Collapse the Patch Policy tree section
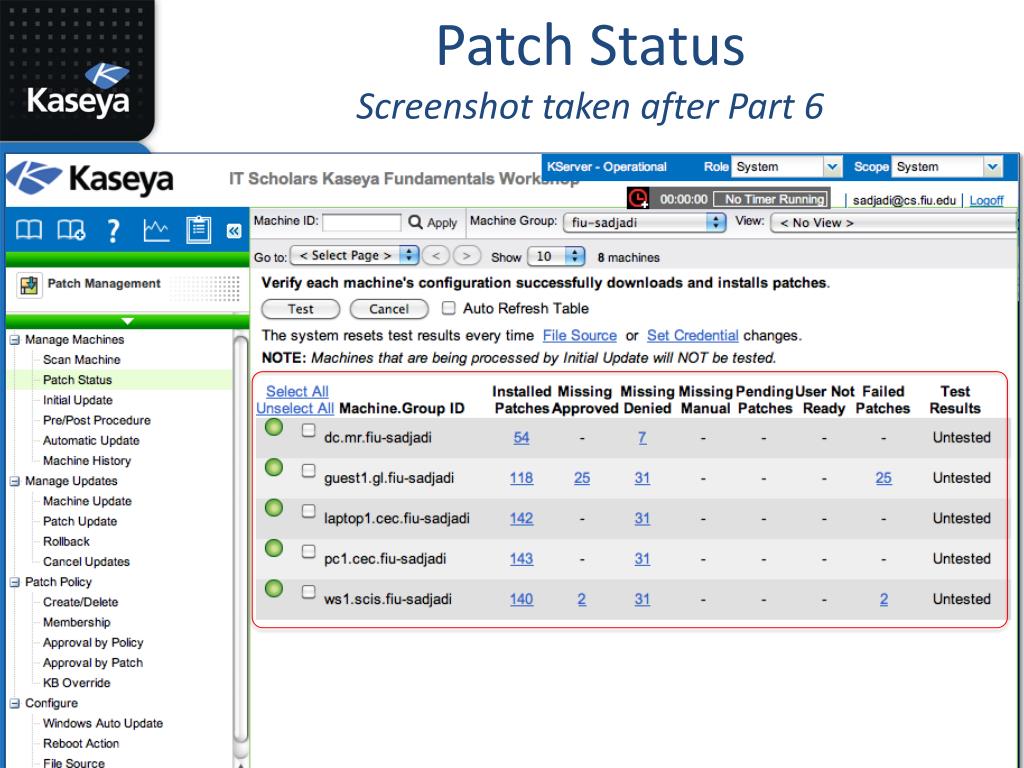The image size is (1024, 768). (14, 582)
